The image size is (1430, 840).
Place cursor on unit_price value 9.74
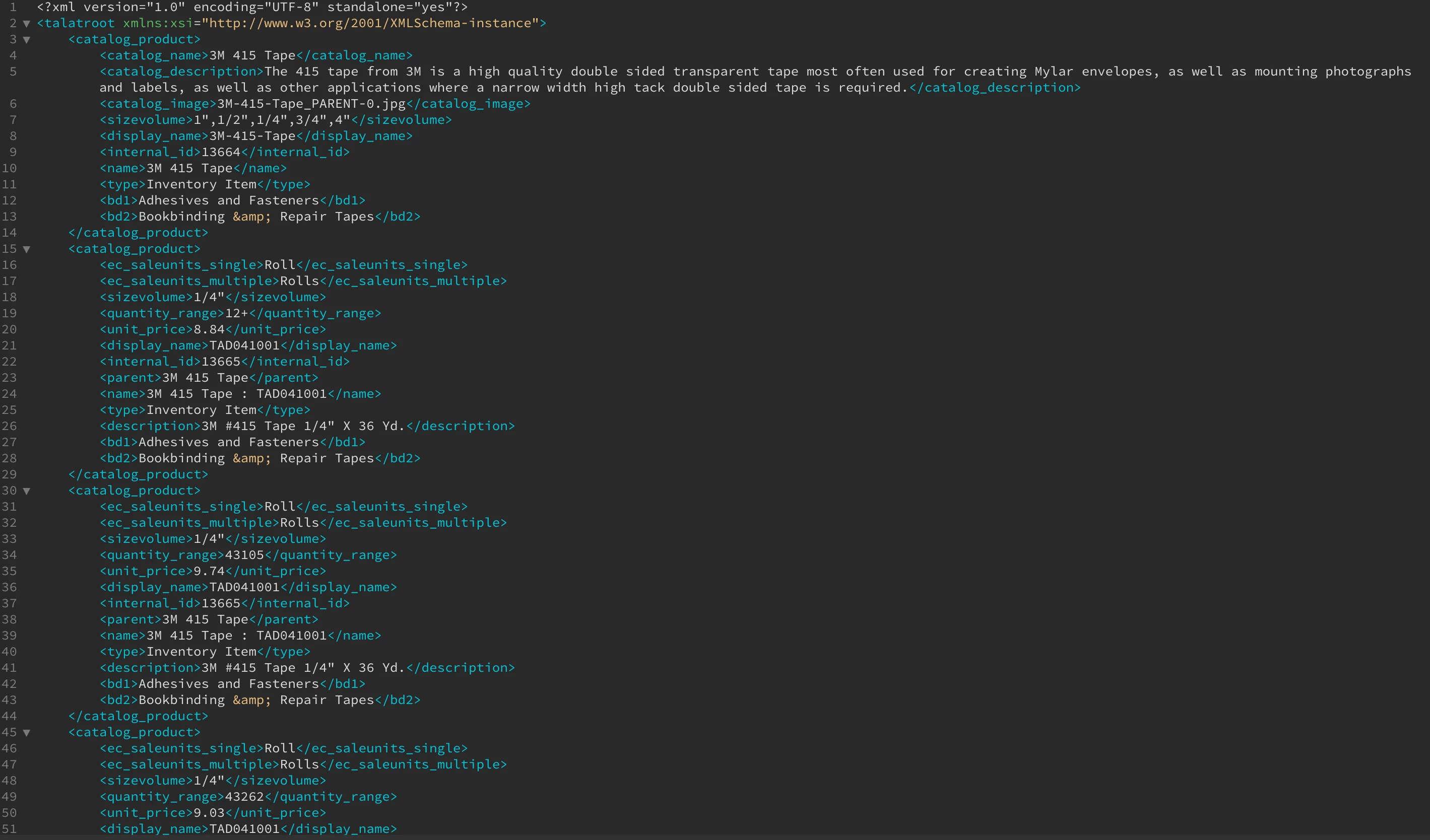point(210,571)
